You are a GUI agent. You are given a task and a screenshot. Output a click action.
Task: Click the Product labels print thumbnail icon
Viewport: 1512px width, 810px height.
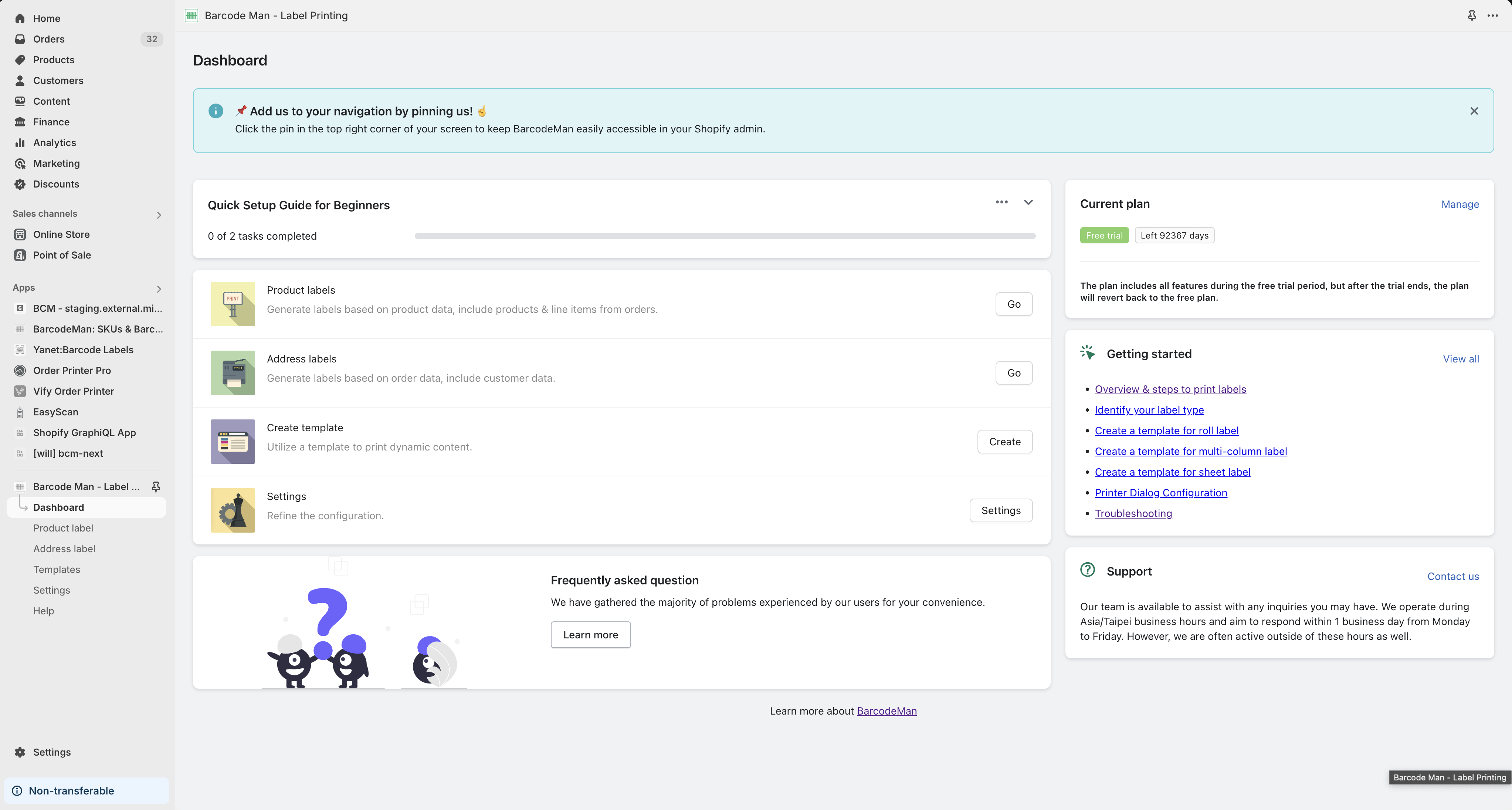[233, 304]
